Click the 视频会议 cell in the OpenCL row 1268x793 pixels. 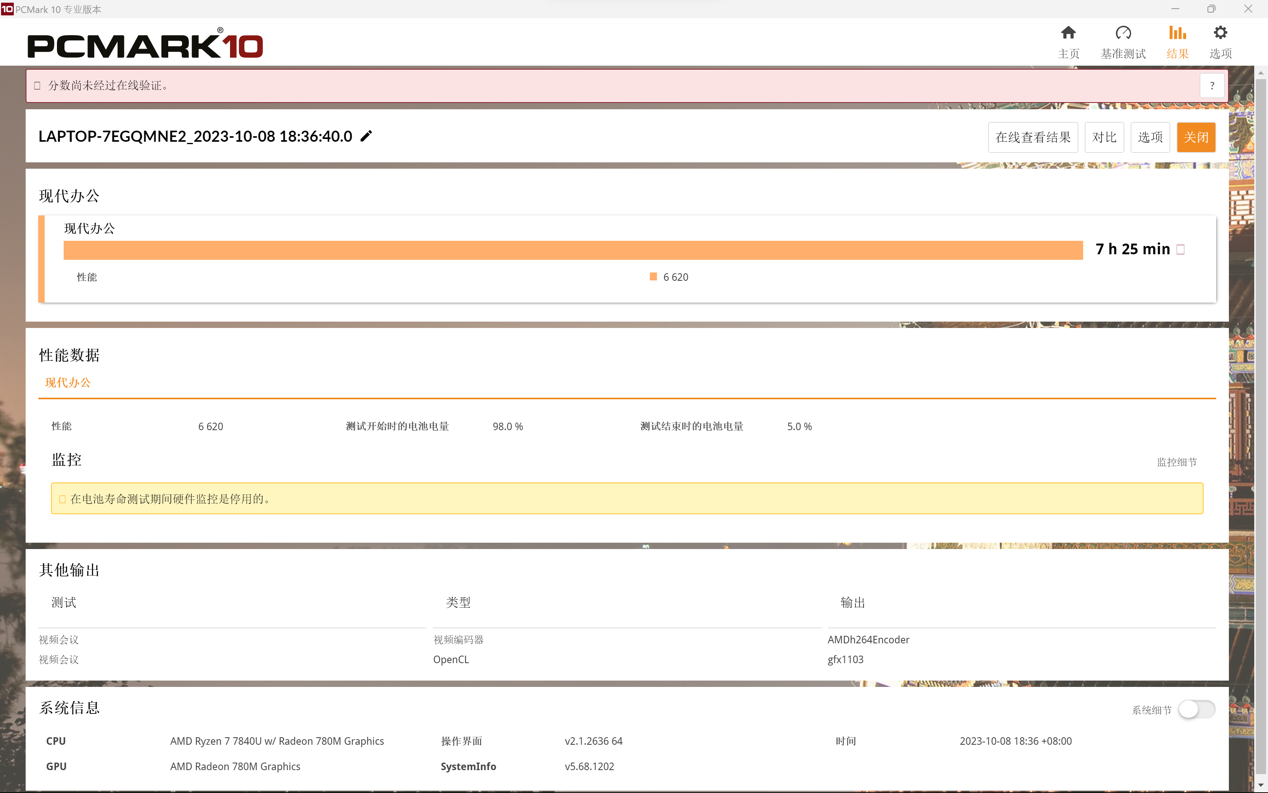(58, 660)
